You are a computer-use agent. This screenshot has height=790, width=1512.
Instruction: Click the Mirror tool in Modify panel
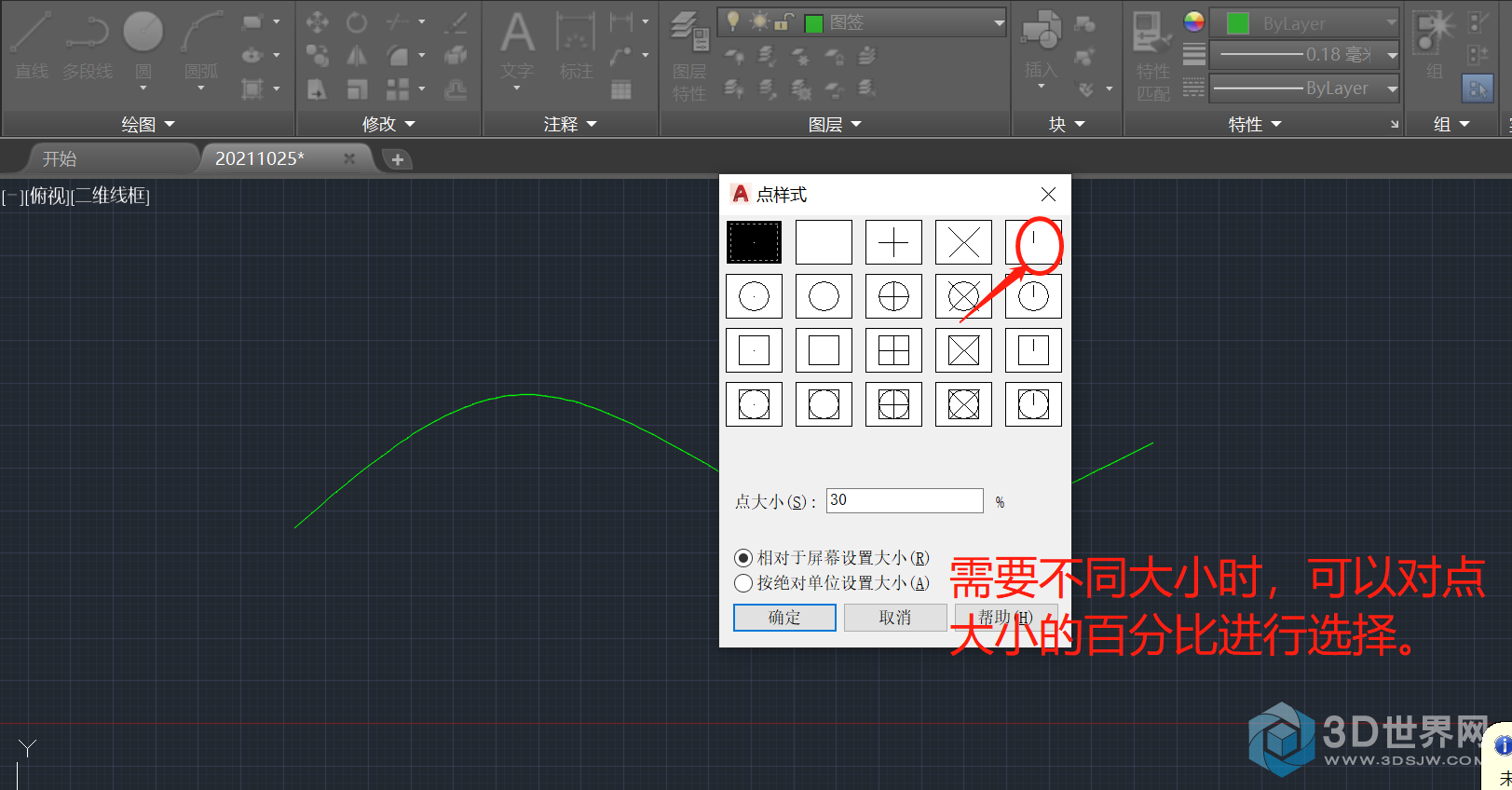357,57
